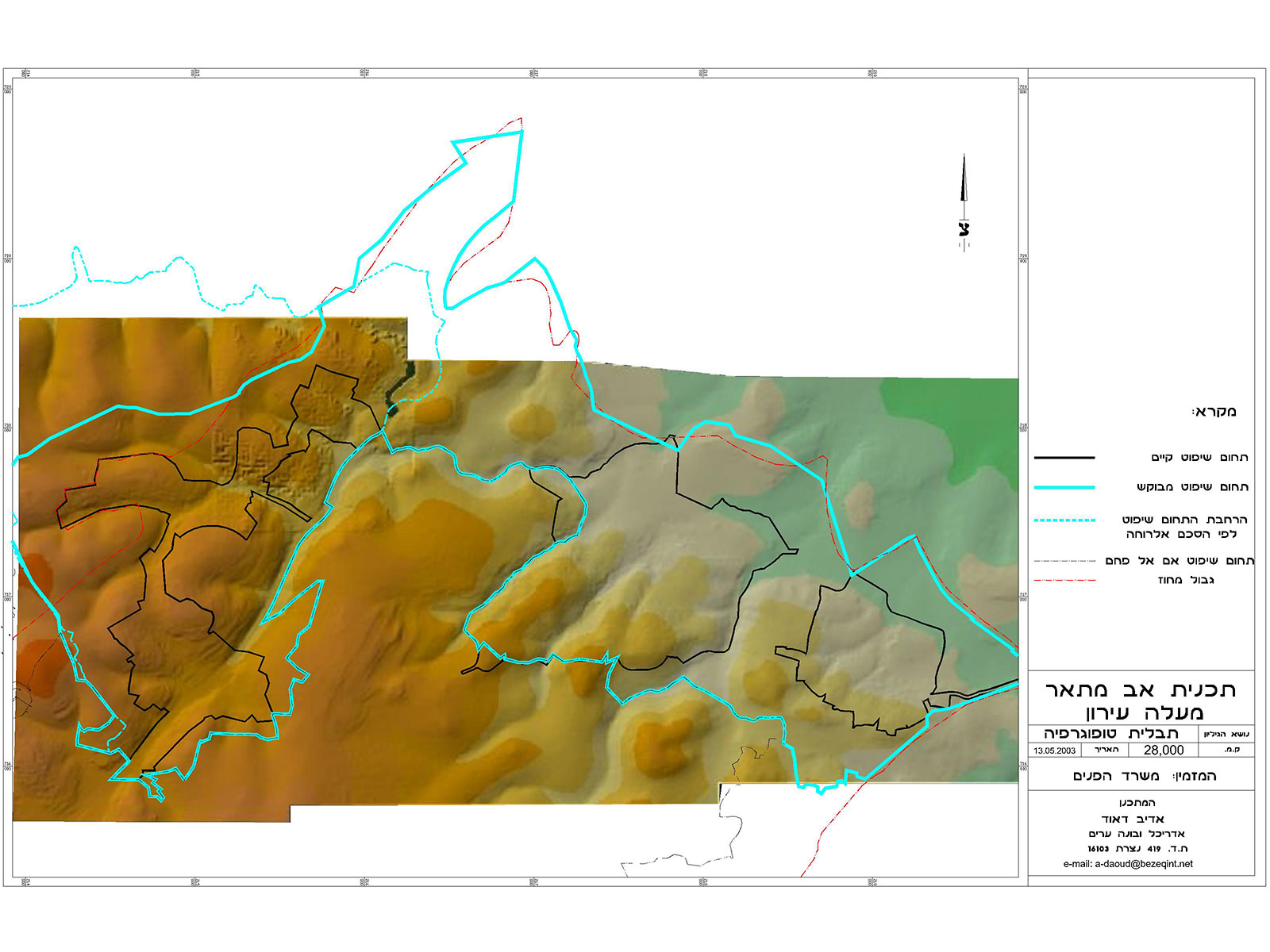Click the 'תבלית טופוגרפיה' sheet subject

click(1110, 733)
